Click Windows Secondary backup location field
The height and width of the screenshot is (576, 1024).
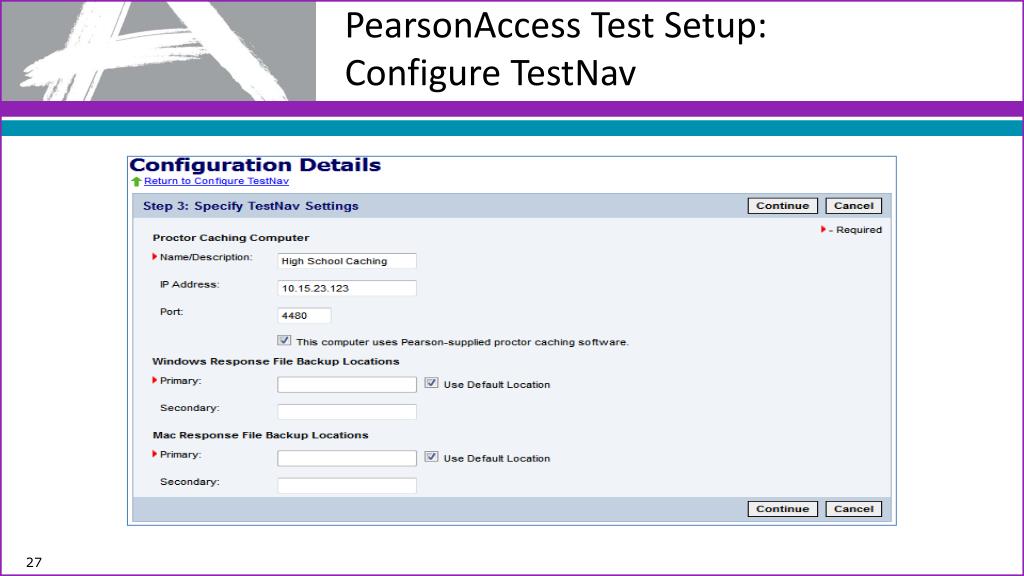(347, 412)
